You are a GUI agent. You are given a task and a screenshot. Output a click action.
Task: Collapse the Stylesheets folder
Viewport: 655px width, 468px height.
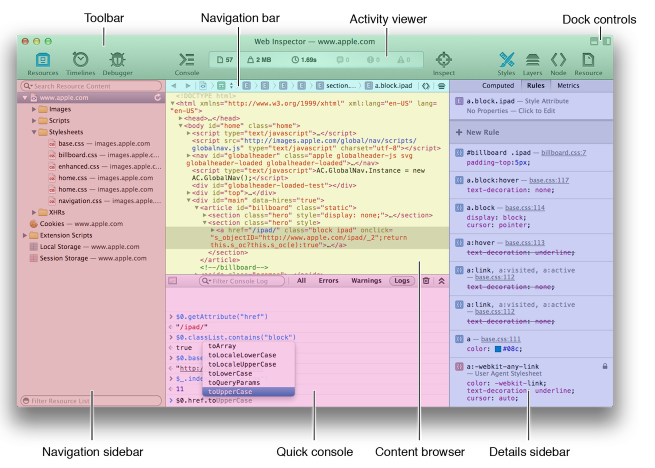(34, 132)
